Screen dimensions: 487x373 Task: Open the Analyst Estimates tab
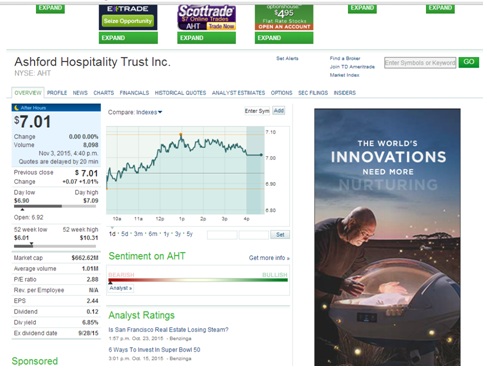tap(238, 93)
